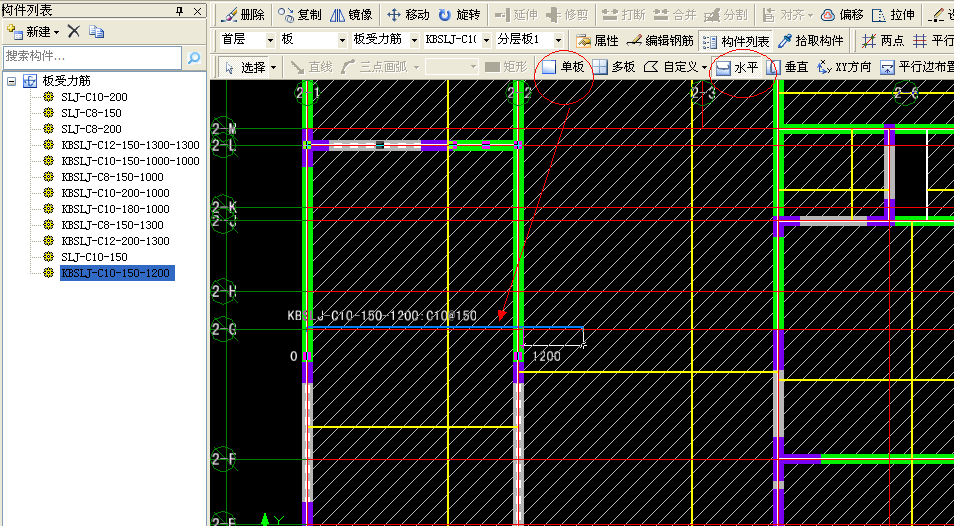Click the Three-point Arc (三点画弧) tool
Screen dimensions: 954x526
coord(375,67)
